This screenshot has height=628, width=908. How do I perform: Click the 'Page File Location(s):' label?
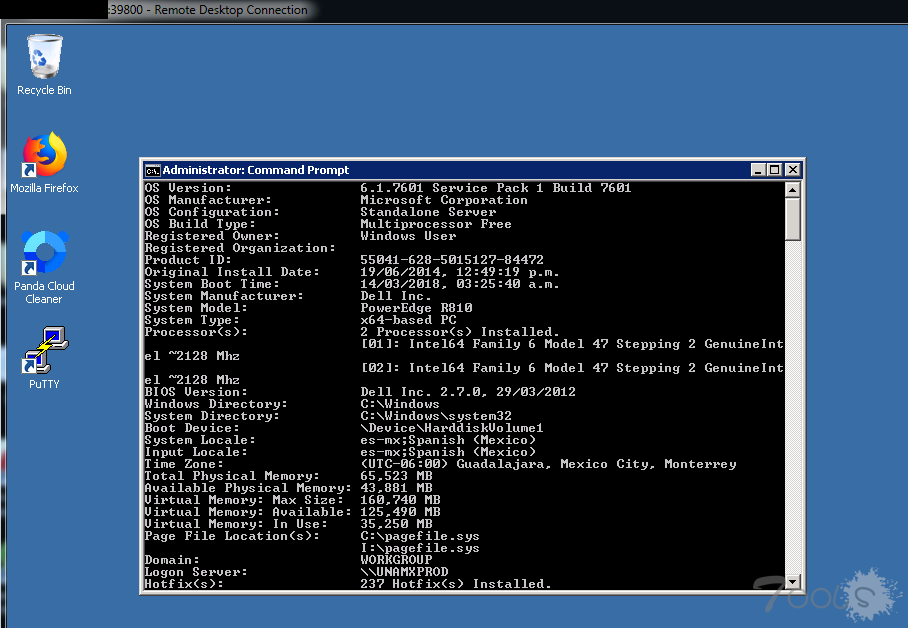(x=232, y=536)
